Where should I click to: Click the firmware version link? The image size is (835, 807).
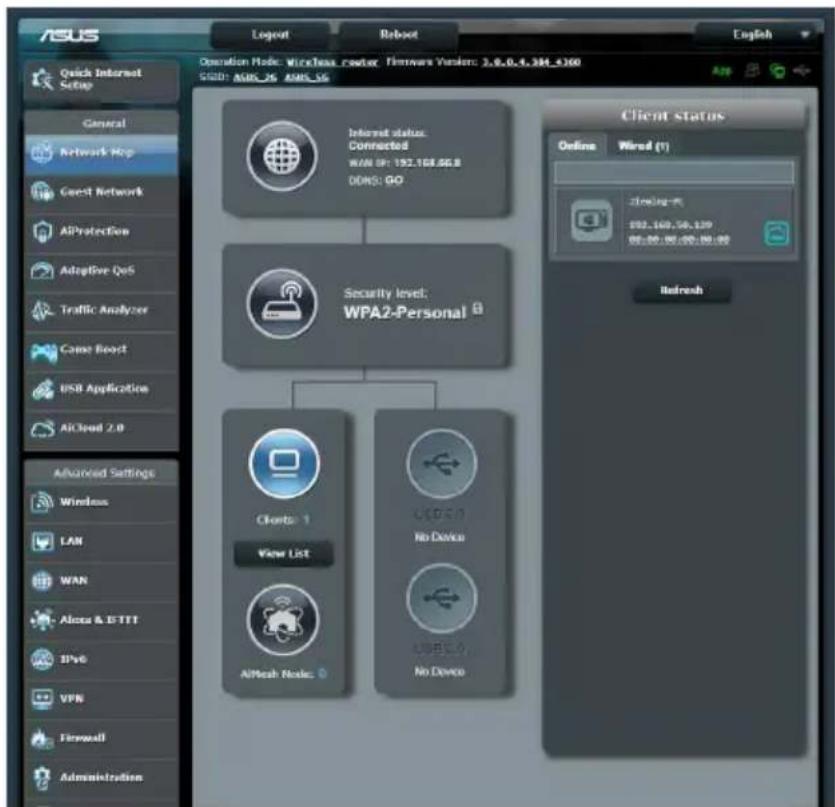click(x=531, y=62)
